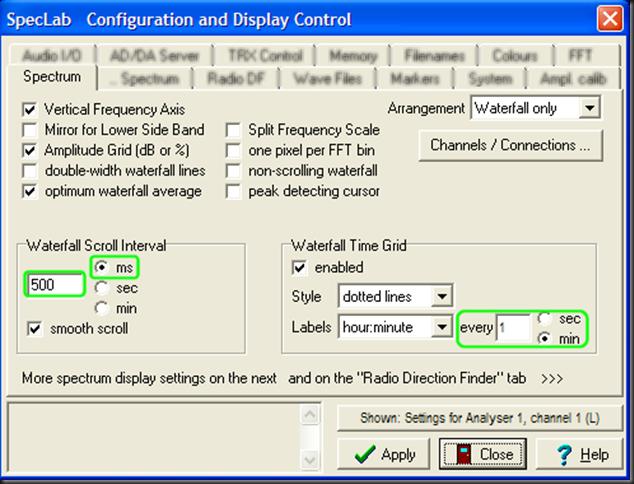Click the time grid 'every' value field
The width and height of the screenshot is (634, 484).
pyautogui.click(x=512, y=327)
